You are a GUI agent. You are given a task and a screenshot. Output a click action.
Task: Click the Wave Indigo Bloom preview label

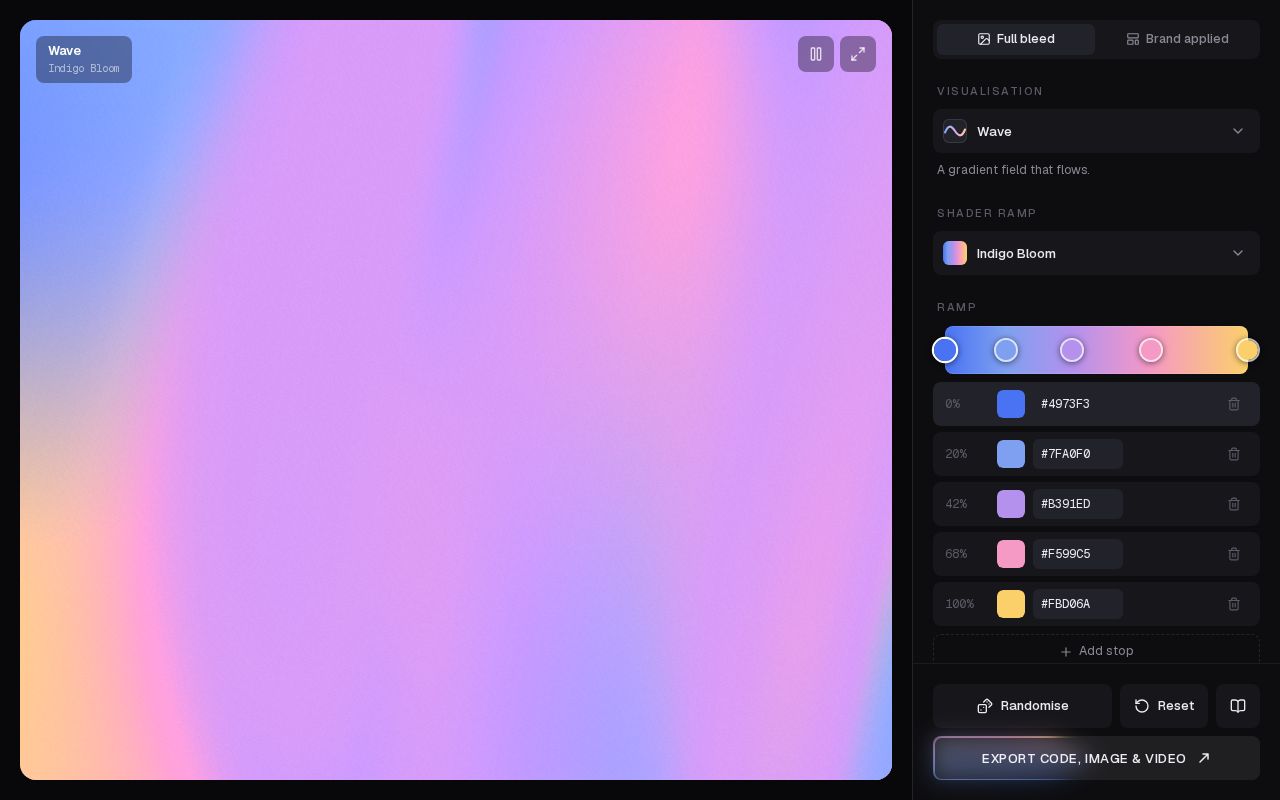tap(84, 59)
